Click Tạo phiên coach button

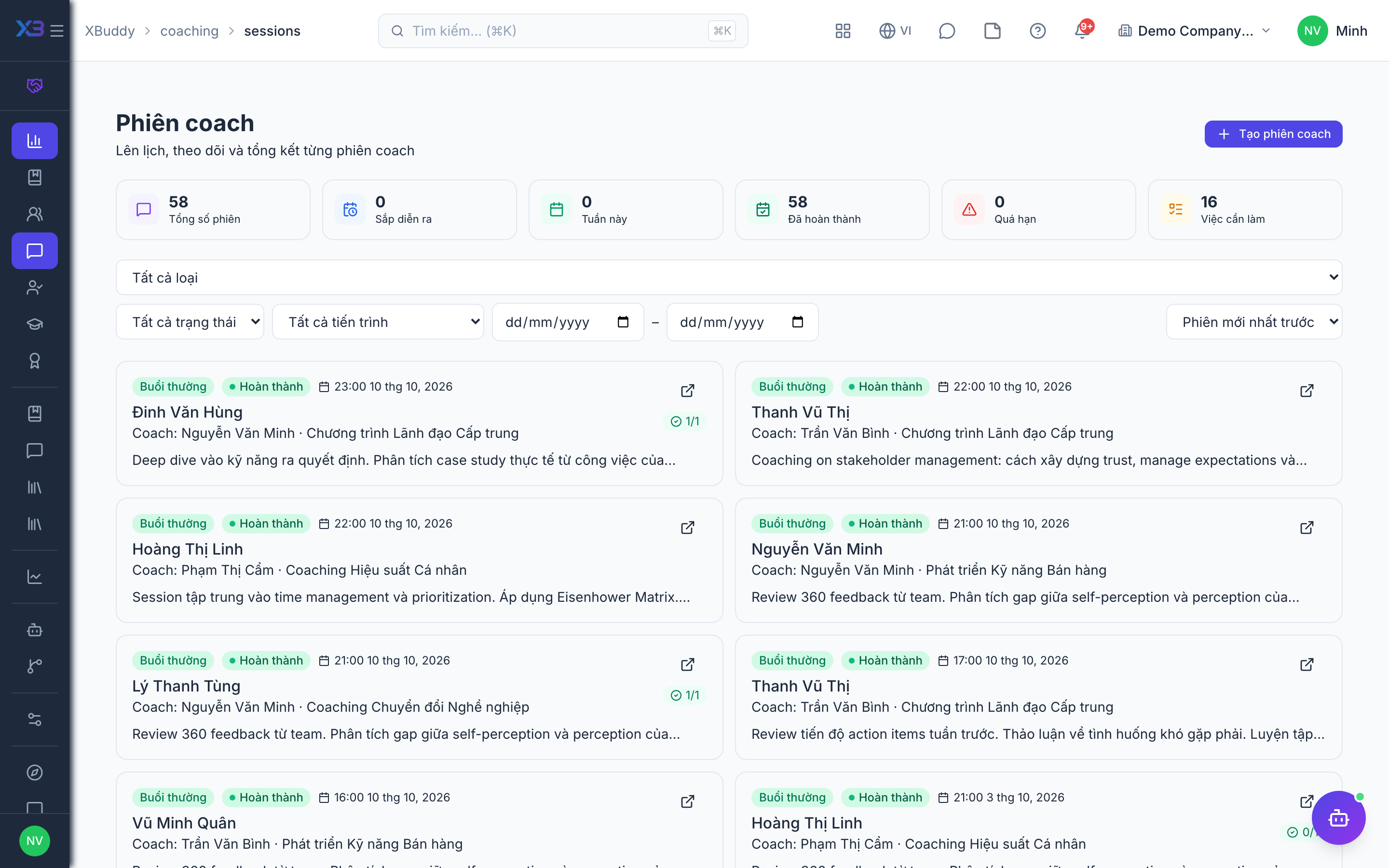[1273, 134]
